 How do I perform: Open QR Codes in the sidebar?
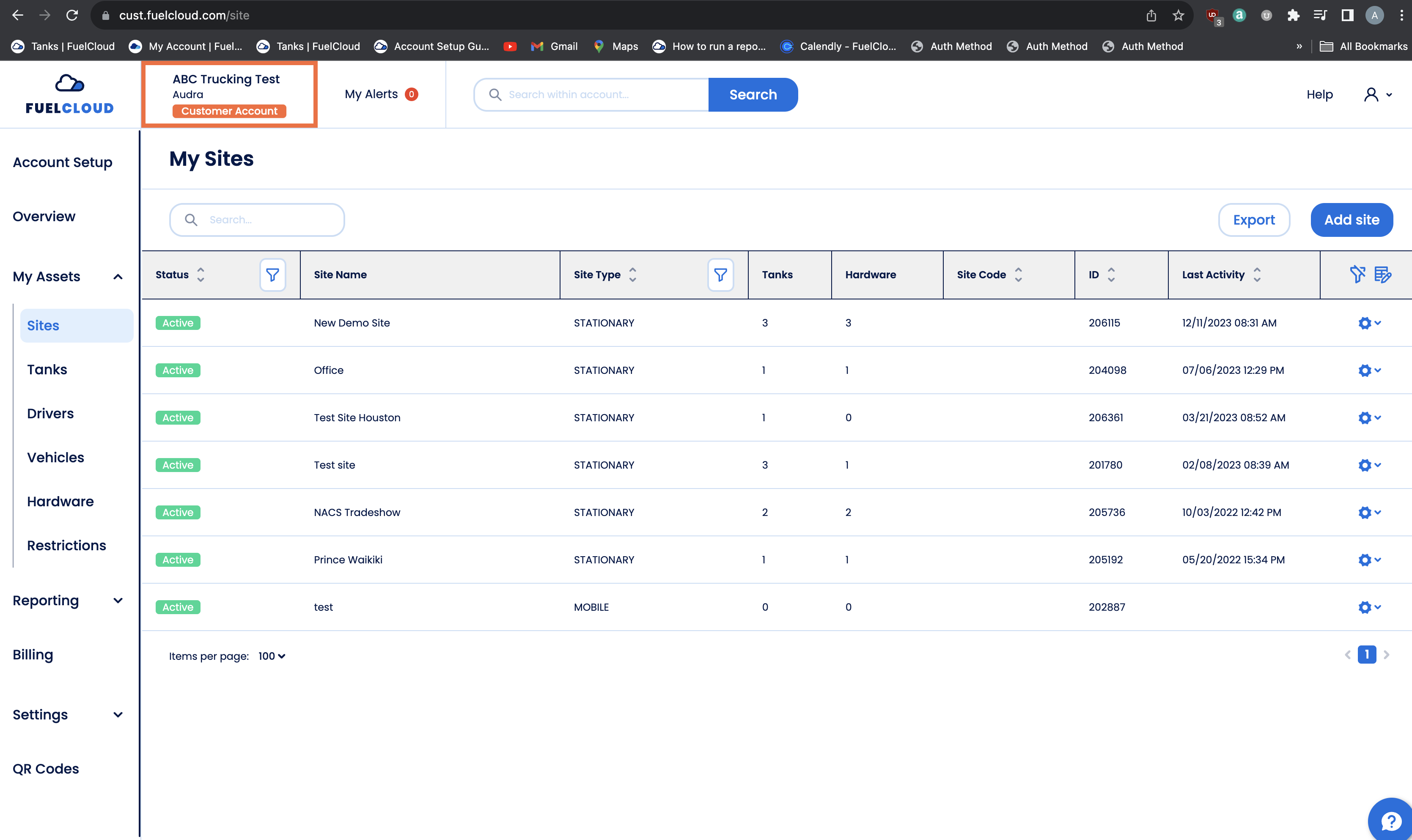[46, 769]
